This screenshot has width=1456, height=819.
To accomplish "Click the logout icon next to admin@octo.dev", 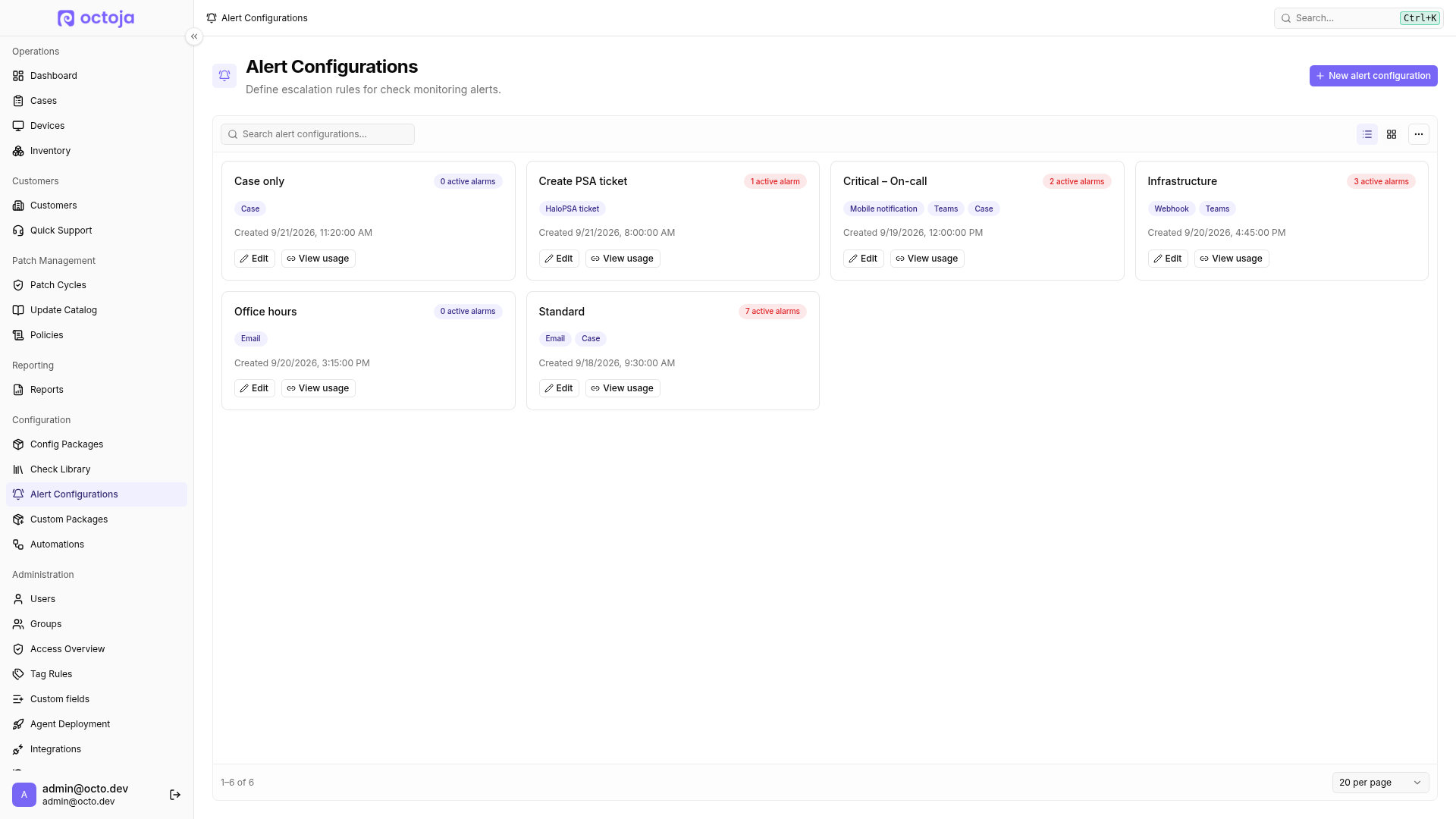I will click(175, 795).
